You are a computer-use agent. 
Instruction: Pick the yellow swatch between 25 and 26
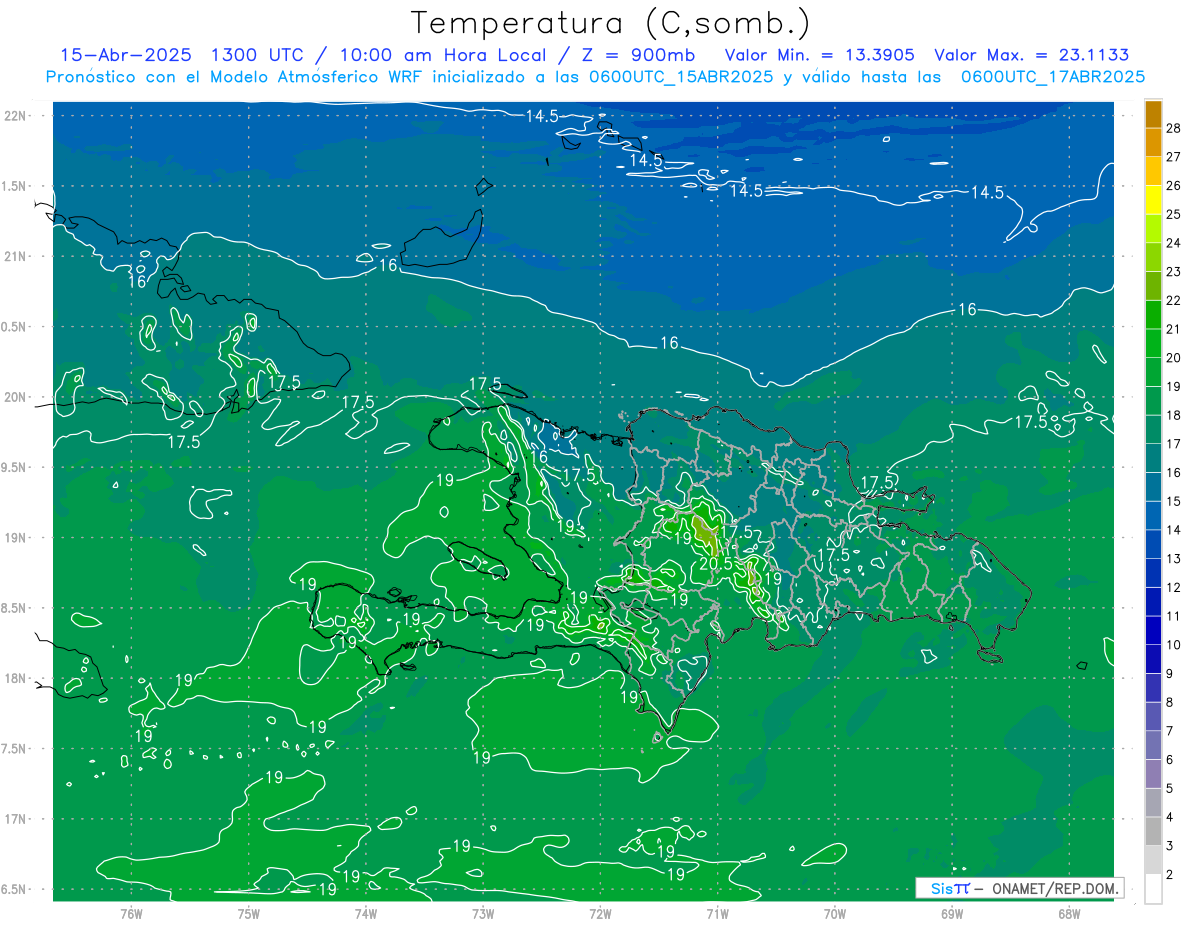pos(1153,199)
